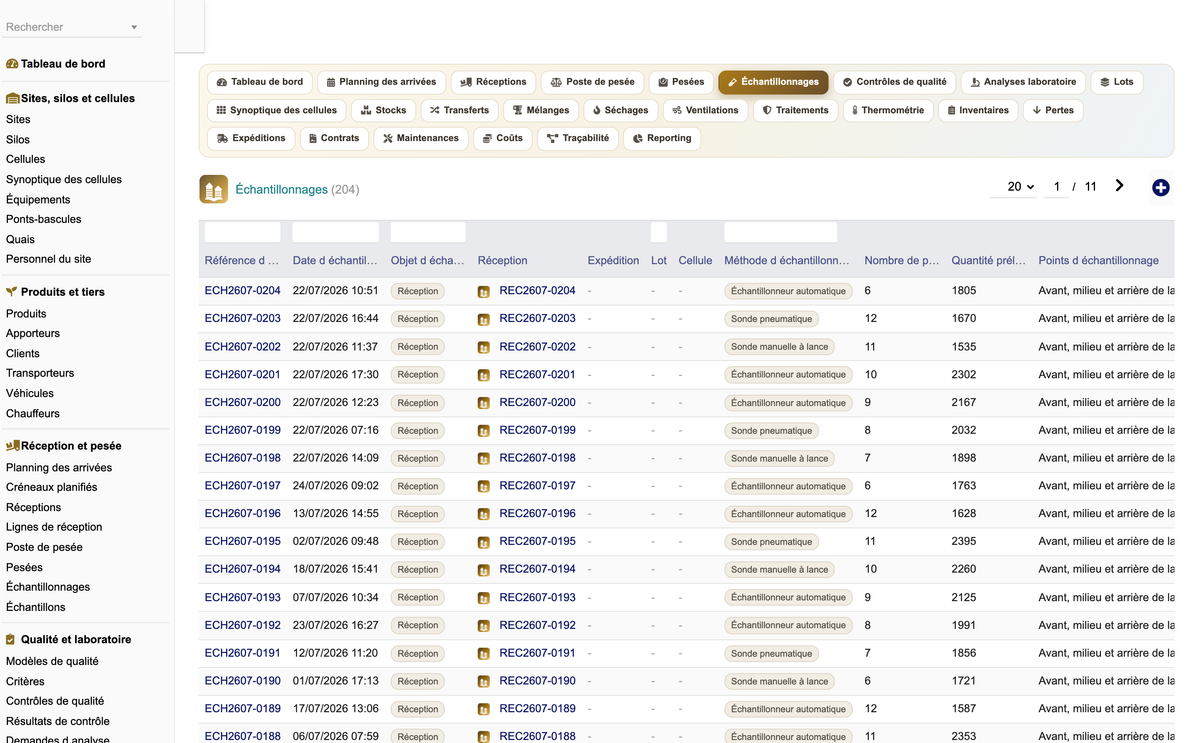1200x743 pixels.
Task: Open the Traçabilité tab
Action: point(578,138)
